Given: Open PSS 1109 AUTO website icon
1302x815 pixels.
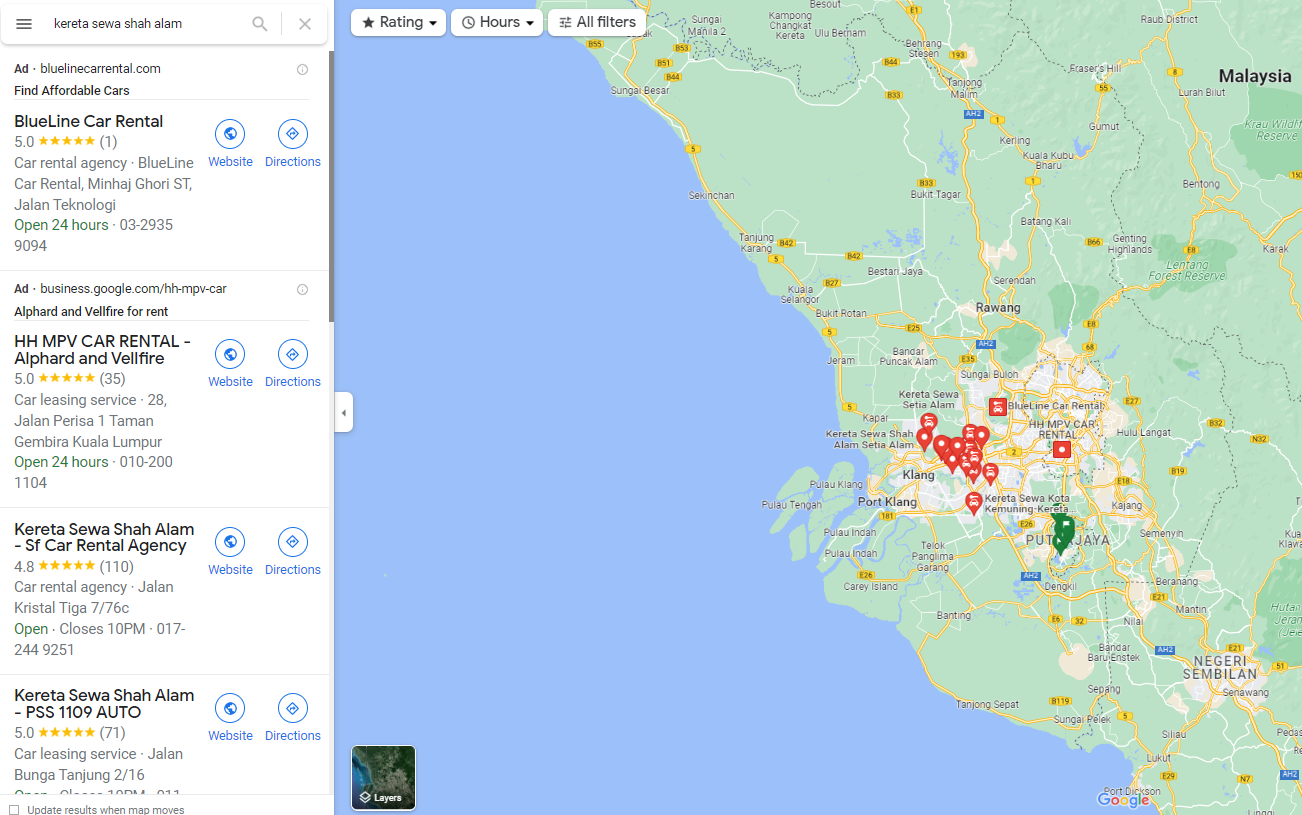Looking at the screenshot, I should 230,708.
